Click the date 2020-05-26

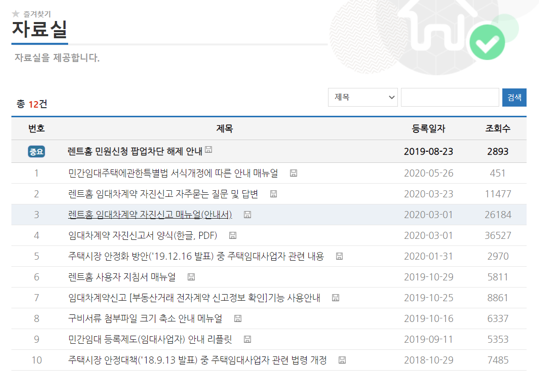click(x=428, y=173)
